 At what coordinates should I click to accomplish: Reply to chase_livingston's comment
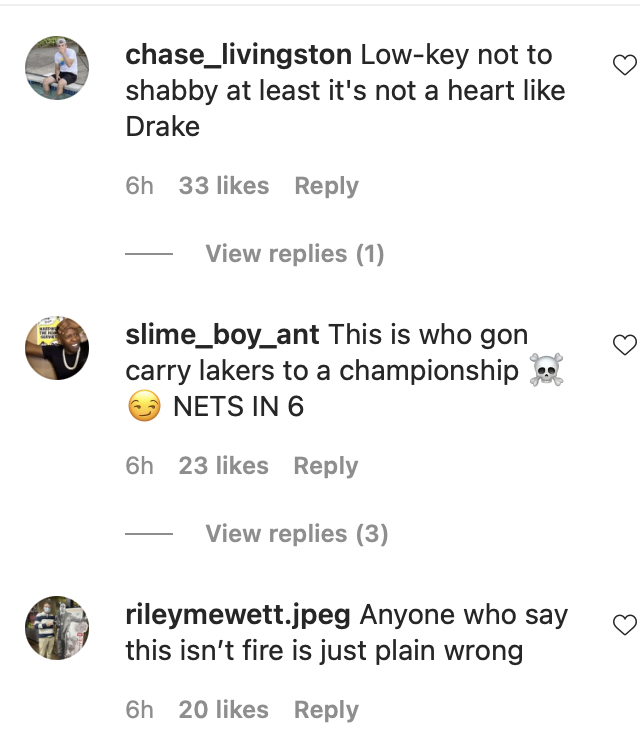click(326, 186)
